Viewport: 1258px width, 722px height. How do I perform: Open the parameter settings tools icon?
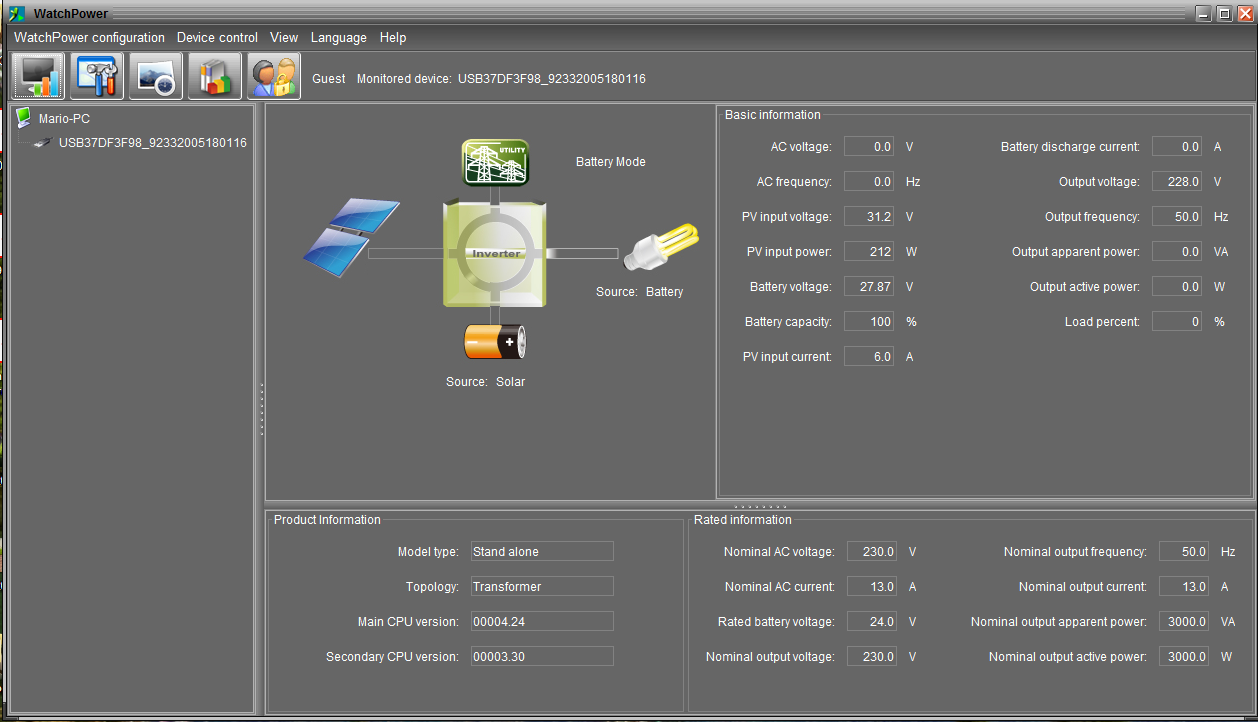coord(98,76)
